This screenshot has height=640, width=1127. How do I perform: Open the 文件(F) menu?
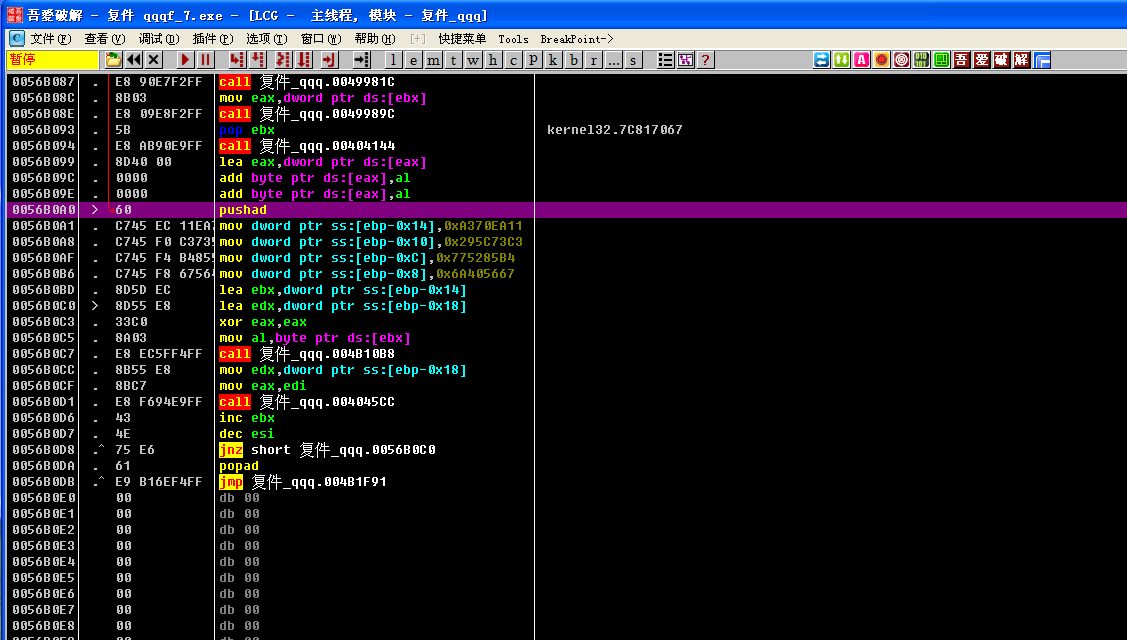coord(50,39)
